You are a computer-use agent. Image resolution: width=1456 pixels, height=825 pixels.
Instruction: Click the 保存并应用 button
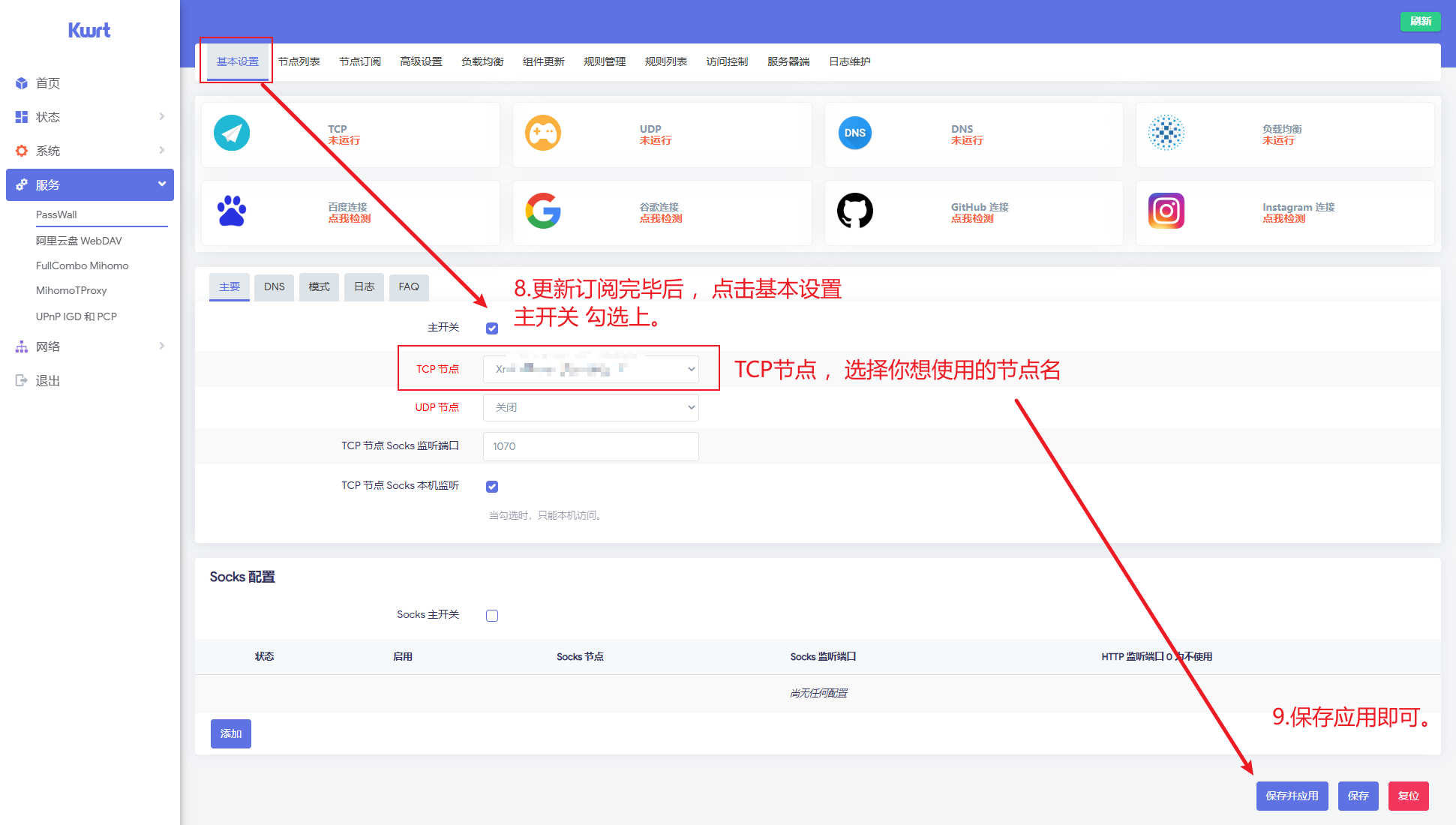(x=1292, y=796)
